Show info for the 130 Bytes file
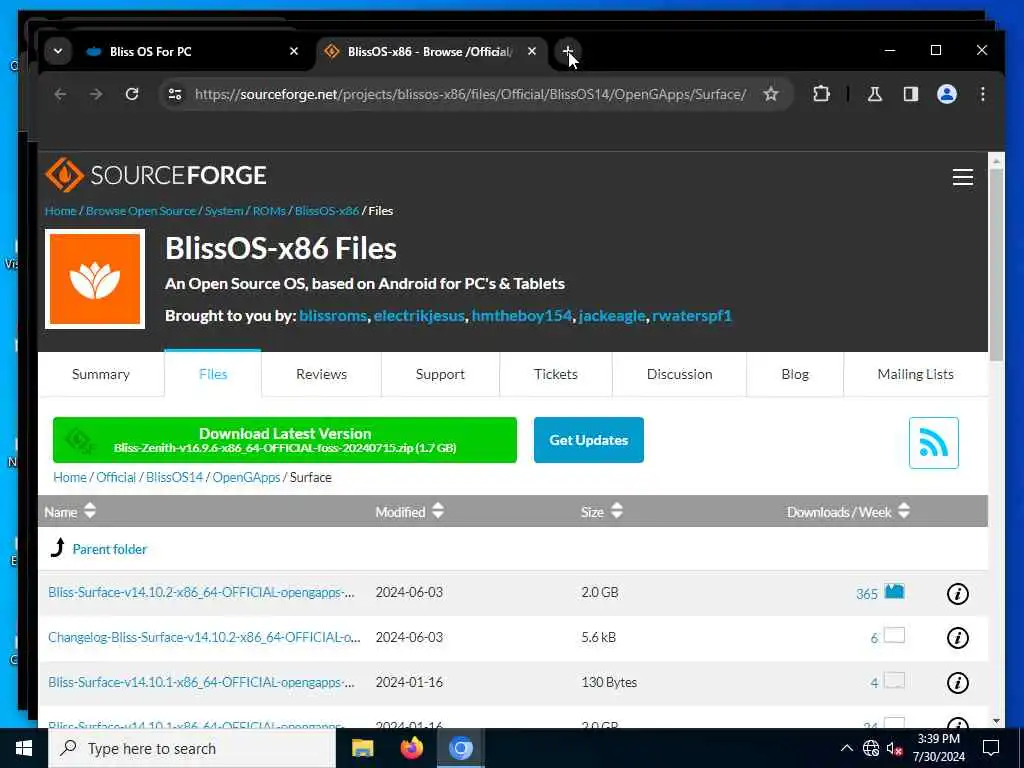The width and height of the screenshot is (1024, 768). [x=957, y=683]
